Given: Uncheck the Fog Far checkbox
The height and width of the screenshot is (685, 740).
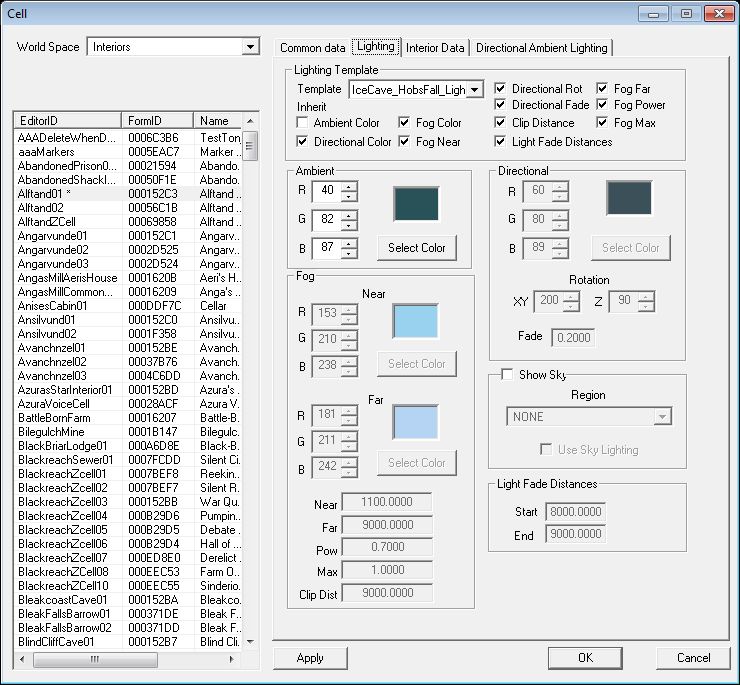Looking at the screenshot, I should 602,89.
